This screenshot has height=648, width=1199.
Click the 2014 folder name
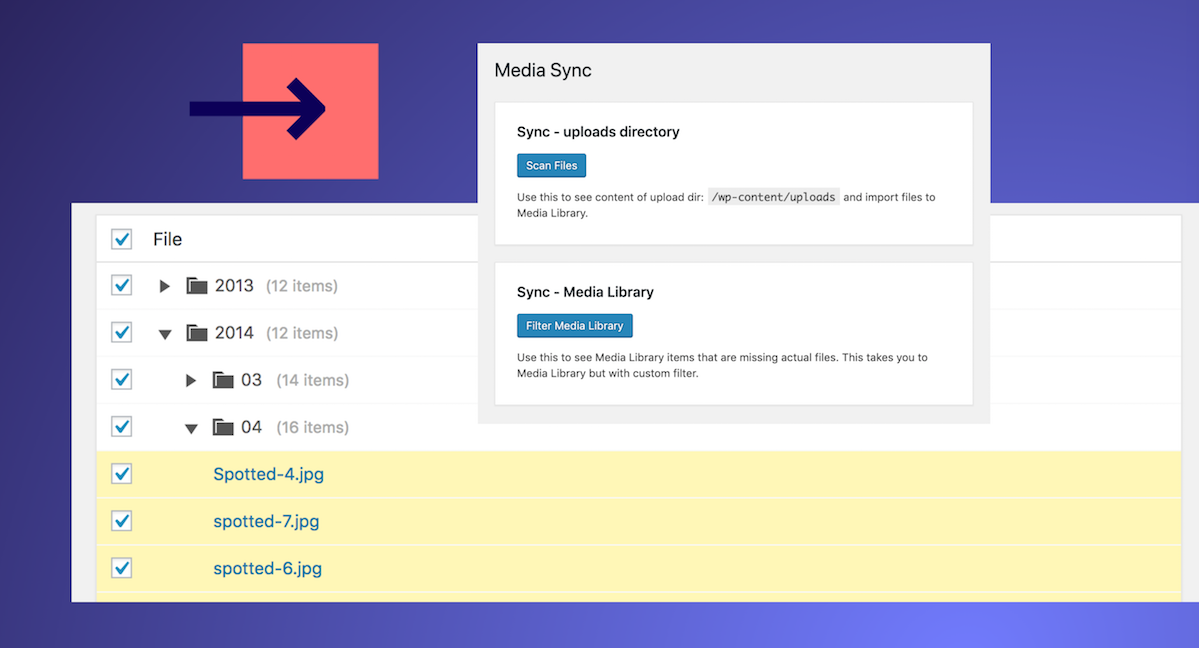pyautogui.click(x=234, y=333)
